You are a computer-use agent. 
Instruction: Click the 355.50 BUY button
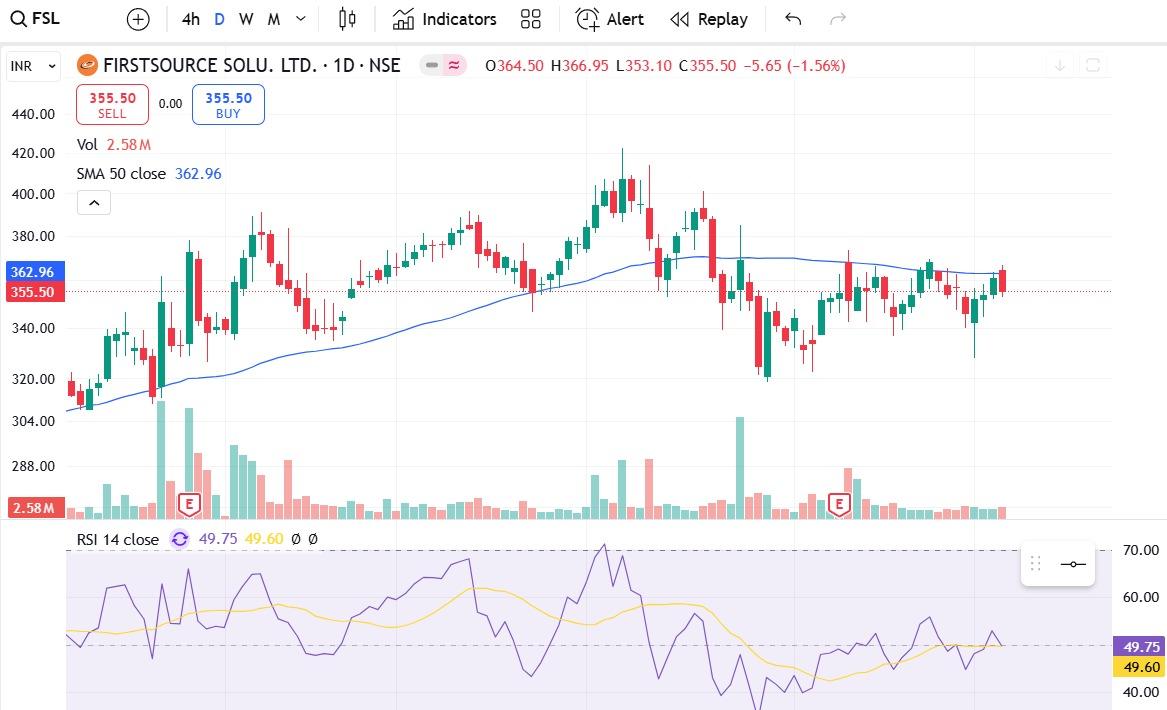[228, 104]
